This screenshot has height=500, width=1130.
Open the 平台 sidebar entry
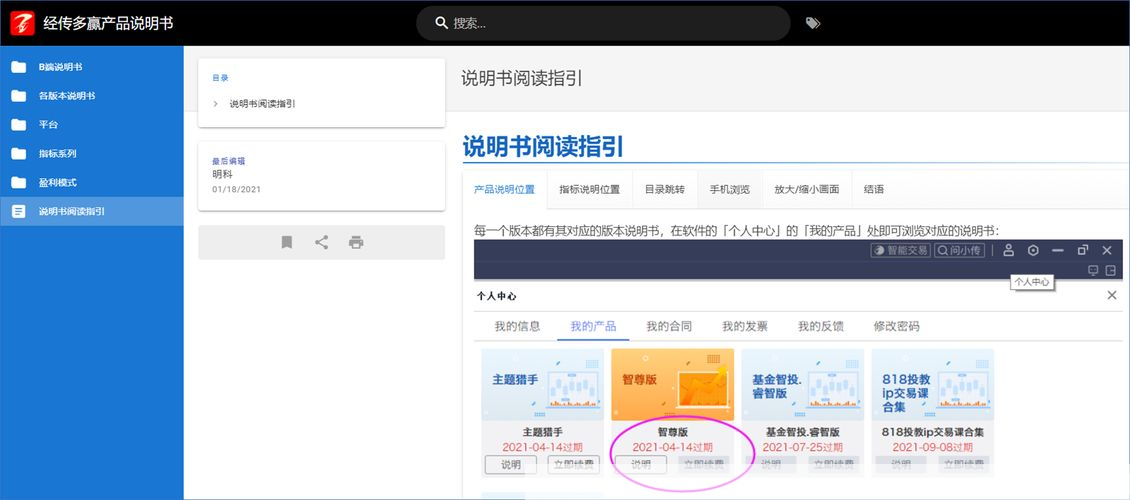[92, 125]
